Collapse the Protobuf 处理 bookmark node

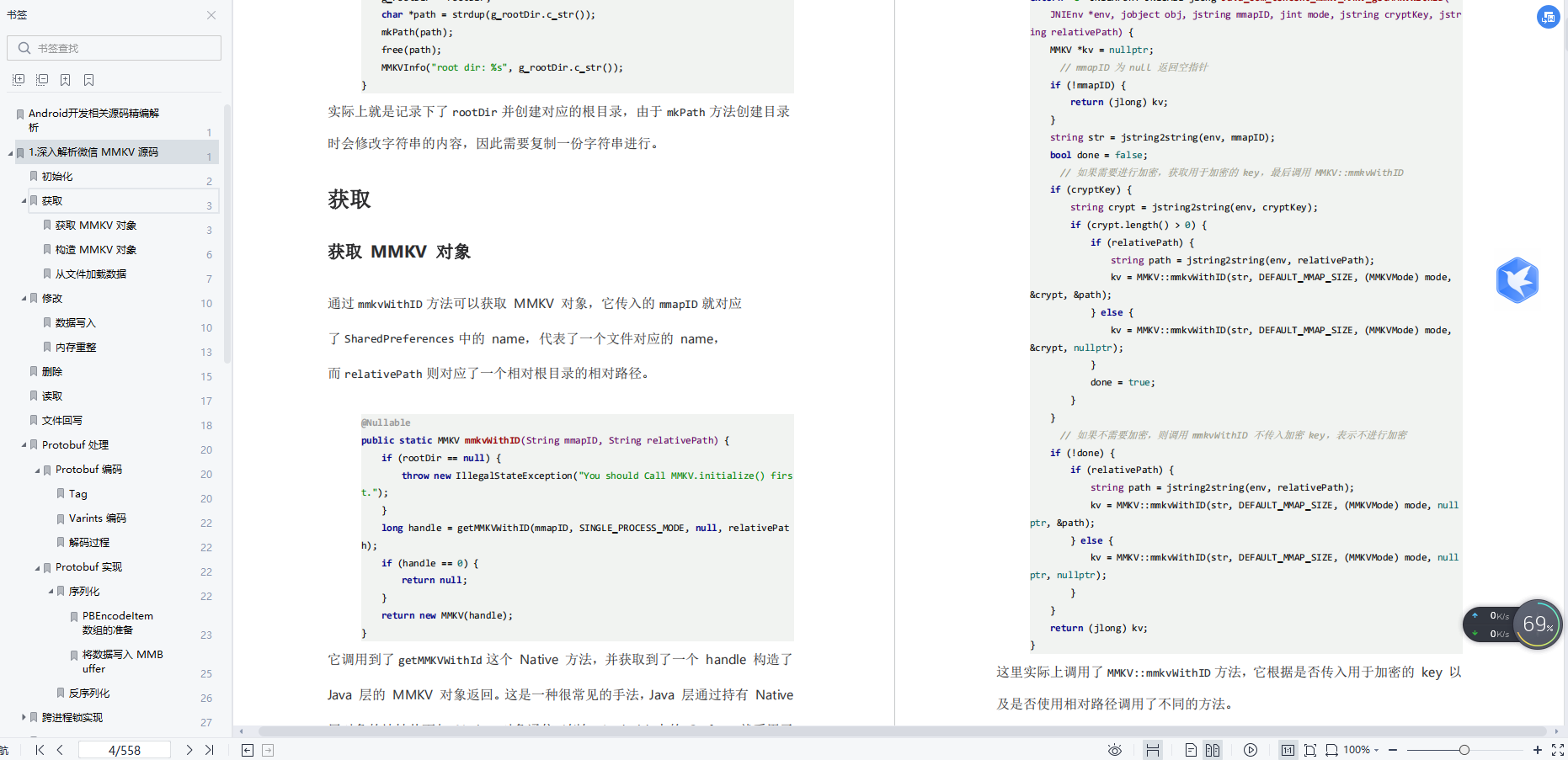(24, 445)
